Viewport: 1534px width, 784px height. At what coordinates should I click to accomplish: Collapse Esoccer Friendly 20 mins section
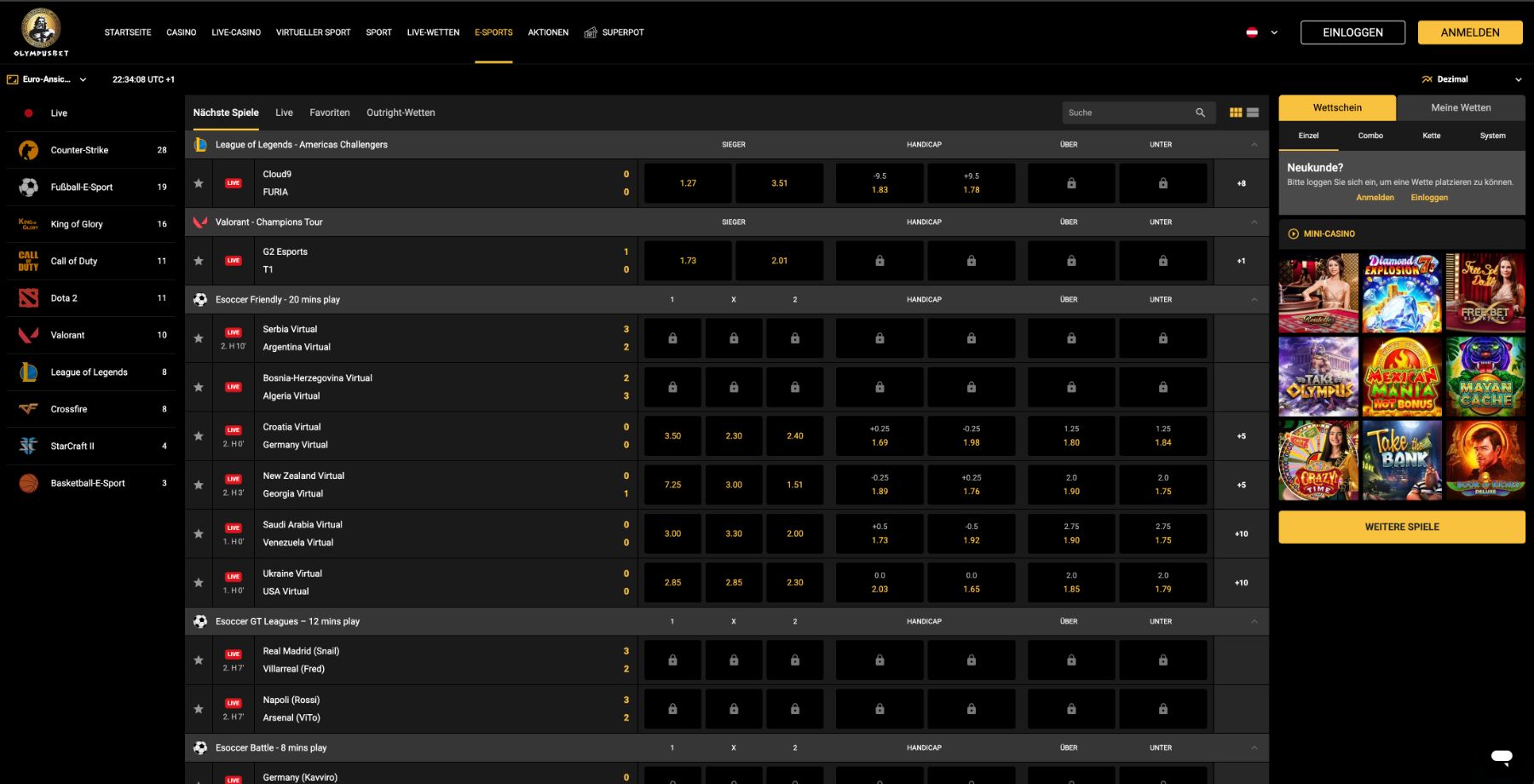(1254, 300)
